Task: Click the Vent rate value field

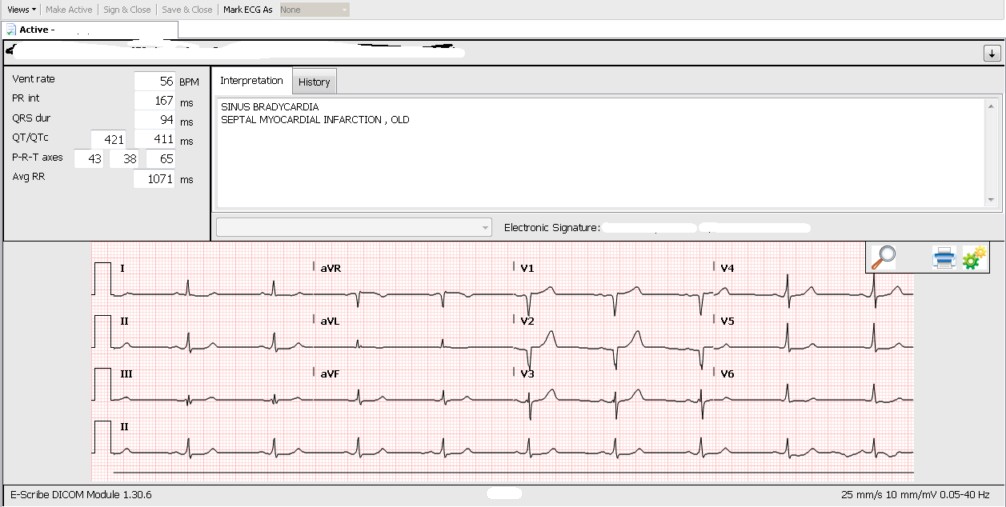Action: (x=154, y=81)
